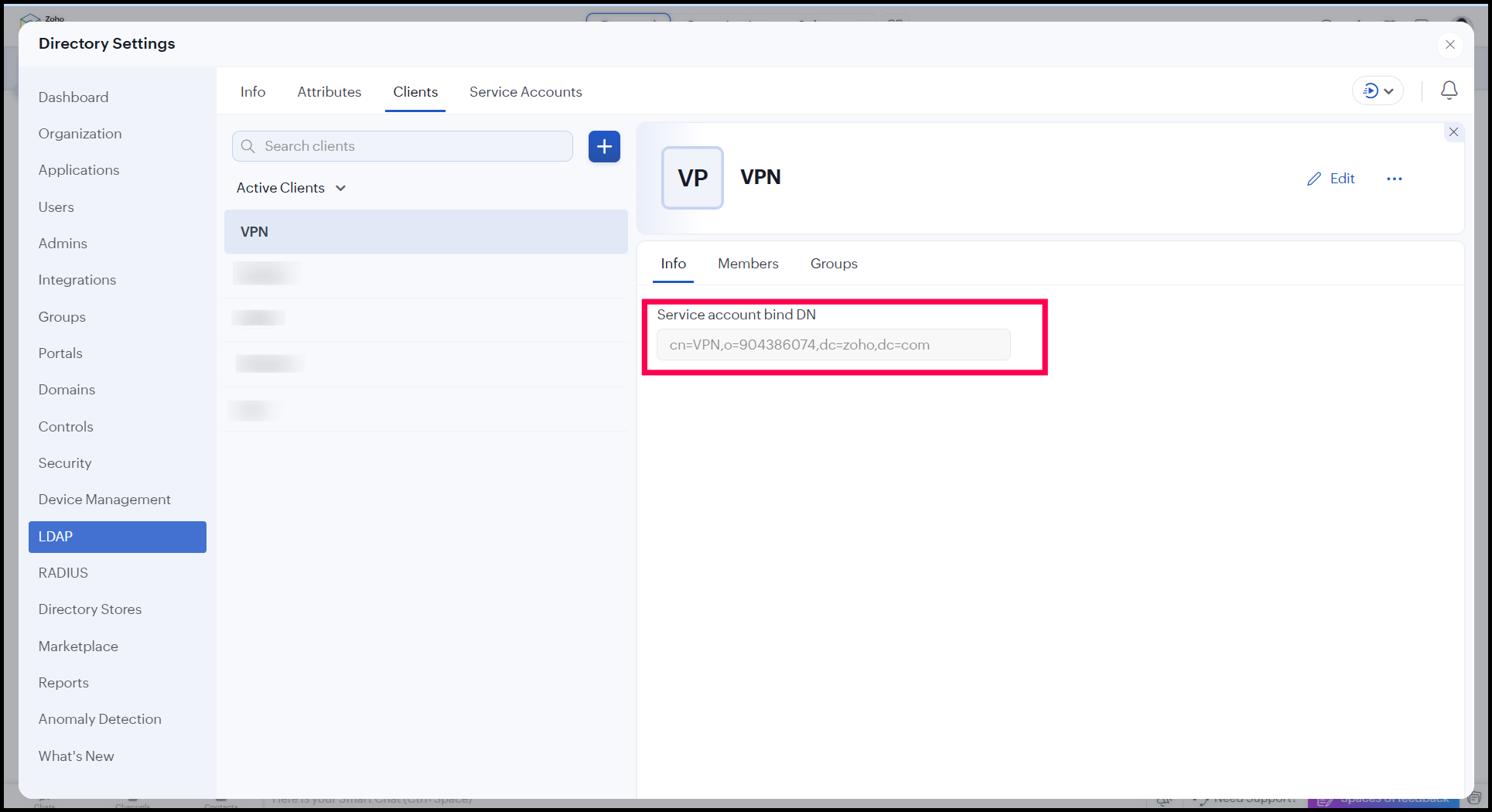Click the Service account bind DN field
This screenshot has width=1492, height=812.
click(x=834, y=345)
